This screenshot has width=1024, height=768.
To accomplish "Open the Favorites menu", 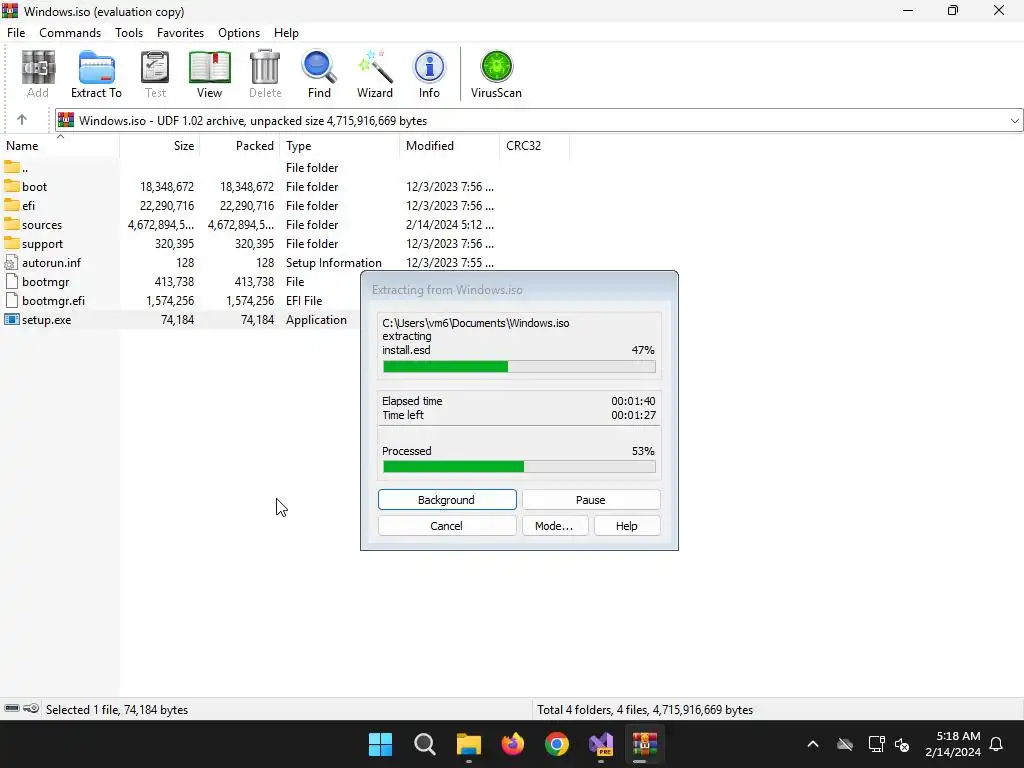I will tap(180, 33).
